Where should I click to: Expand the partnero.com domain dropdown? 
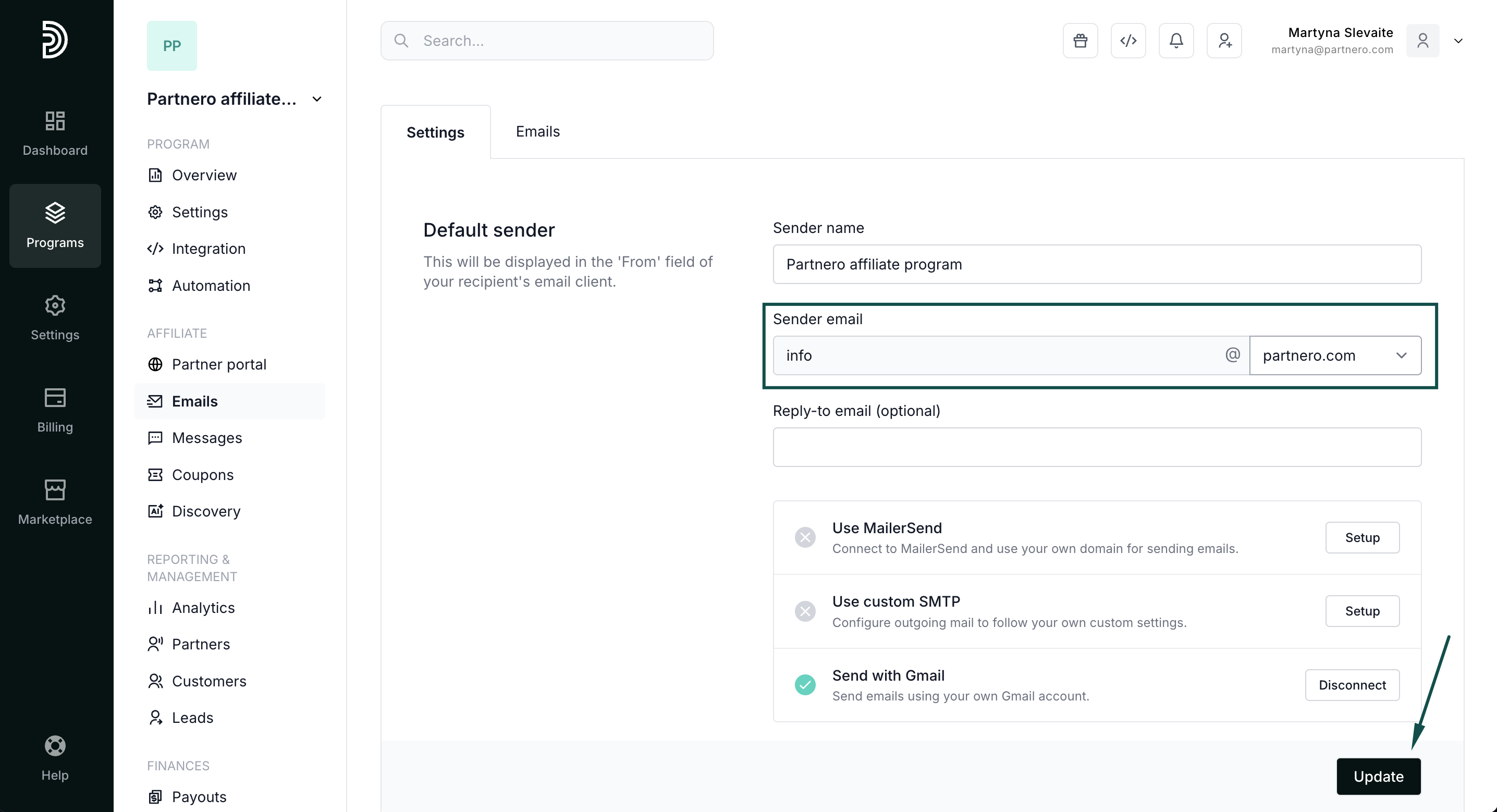click(1335, 356)
